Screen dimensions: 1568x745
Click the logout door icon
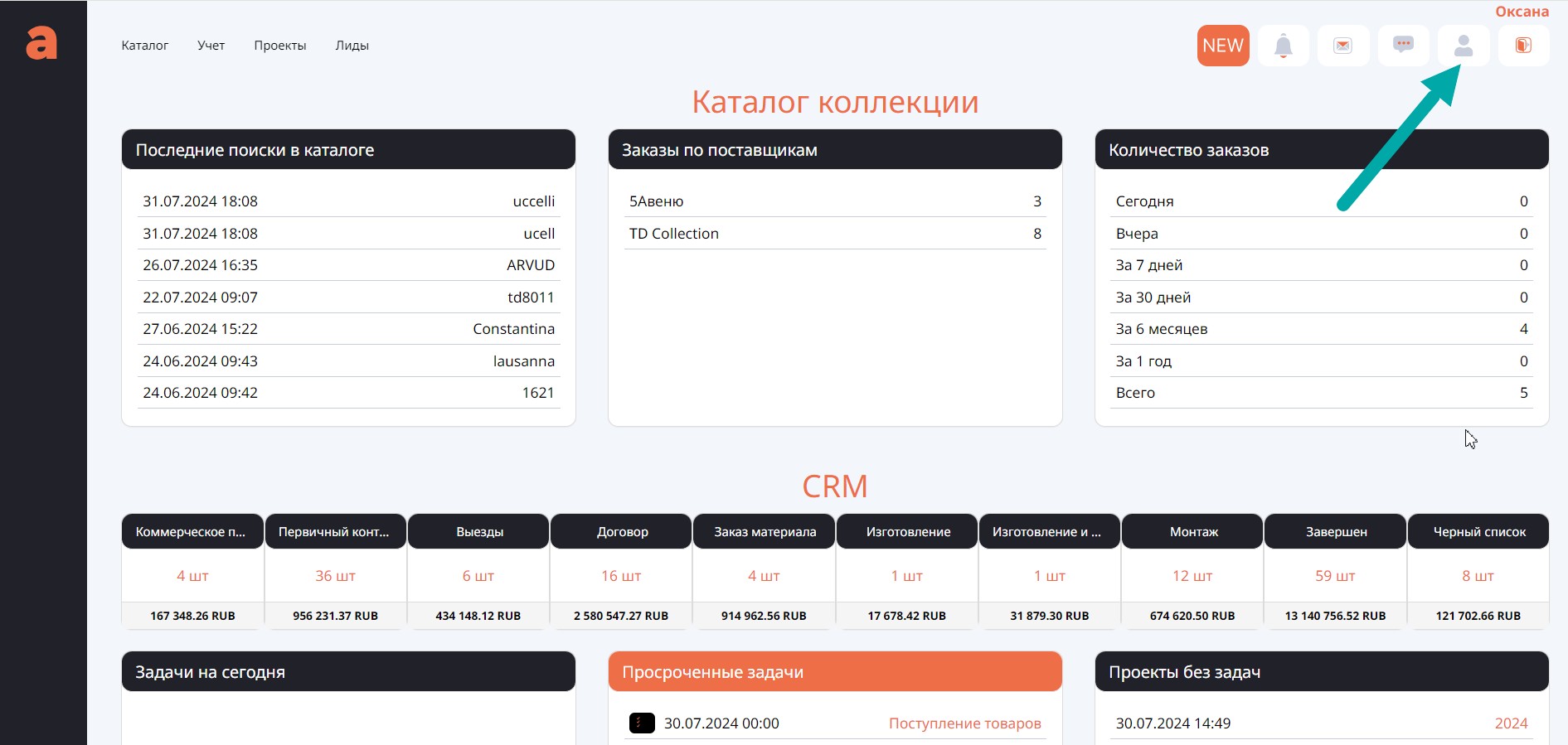point(1523,46)
